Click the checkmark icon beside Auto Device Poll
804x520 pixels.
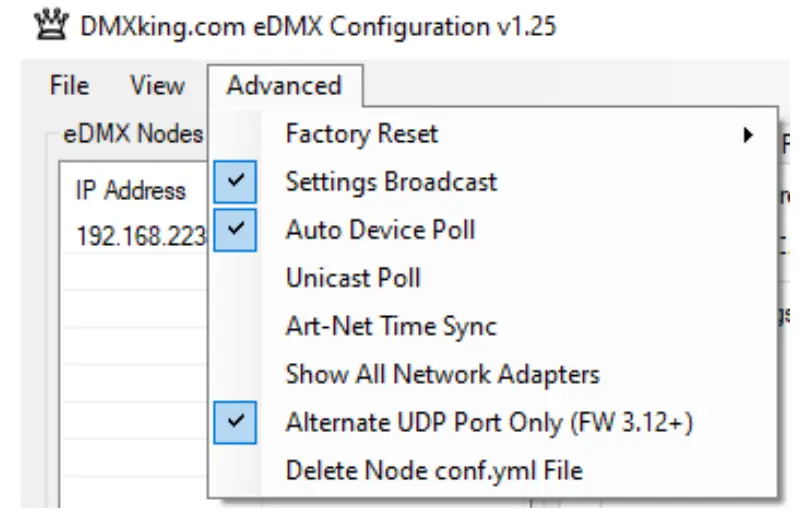coord(235,230)
